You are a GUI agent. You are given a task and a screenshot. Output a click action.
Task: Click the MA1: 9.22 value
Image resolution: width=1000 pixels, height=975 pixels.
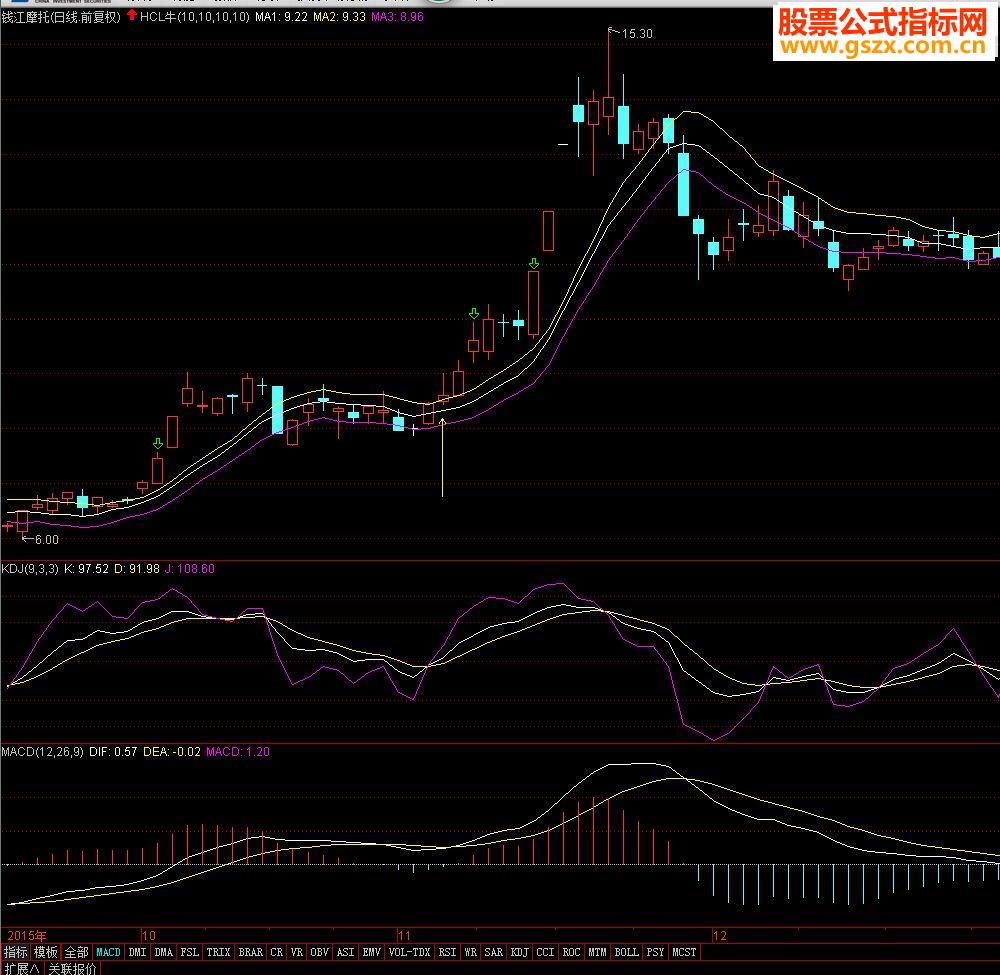pos(281,17)
